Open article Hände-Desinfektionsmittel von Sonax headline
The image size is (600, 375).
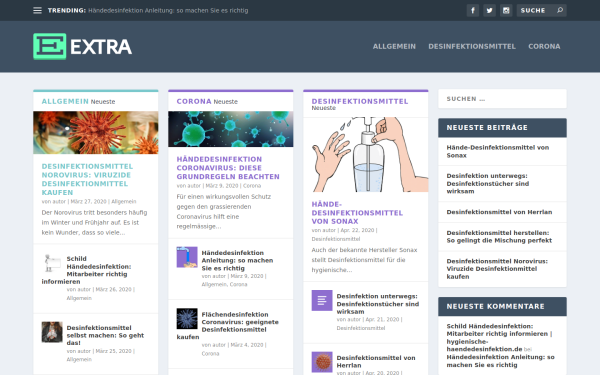tap(357, 213)
